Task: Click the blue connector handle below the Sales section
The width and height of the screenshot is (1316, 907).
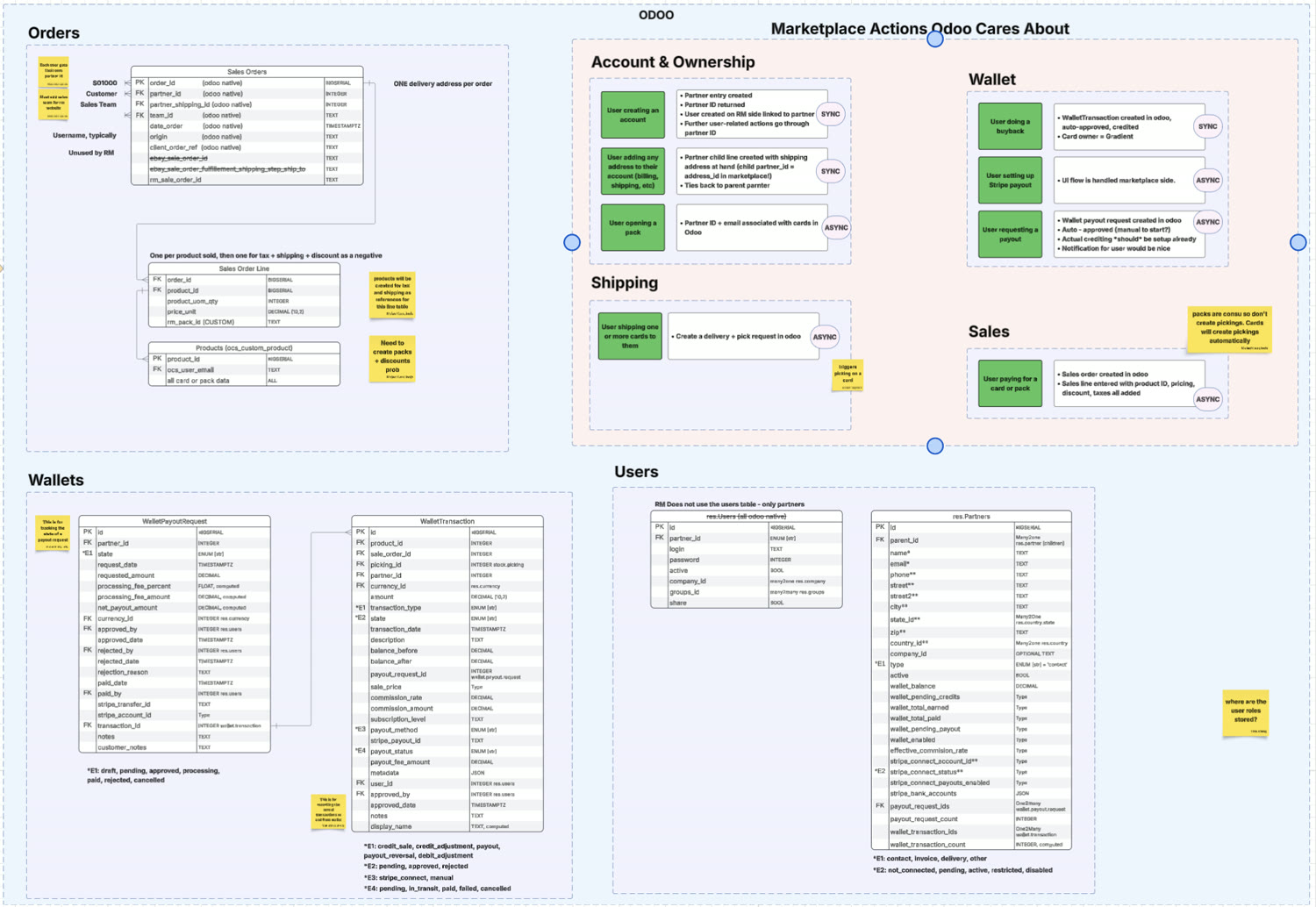Action: pos(935,446)
